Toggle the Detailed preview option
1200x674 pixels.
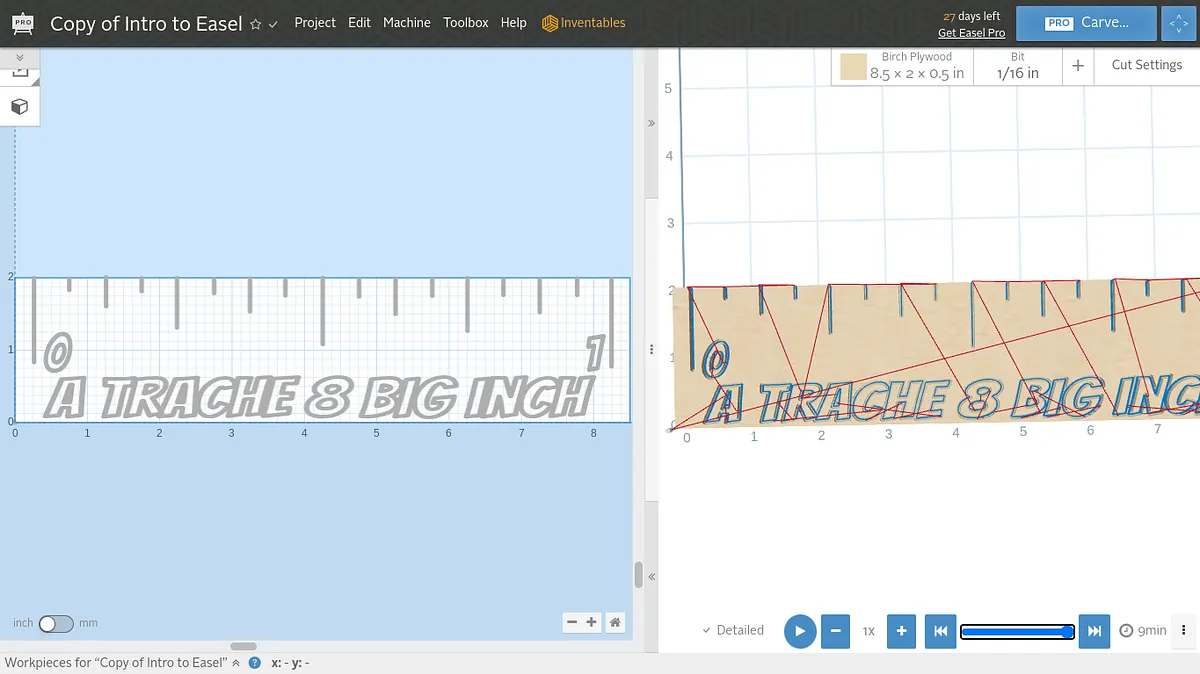[733, 630]
